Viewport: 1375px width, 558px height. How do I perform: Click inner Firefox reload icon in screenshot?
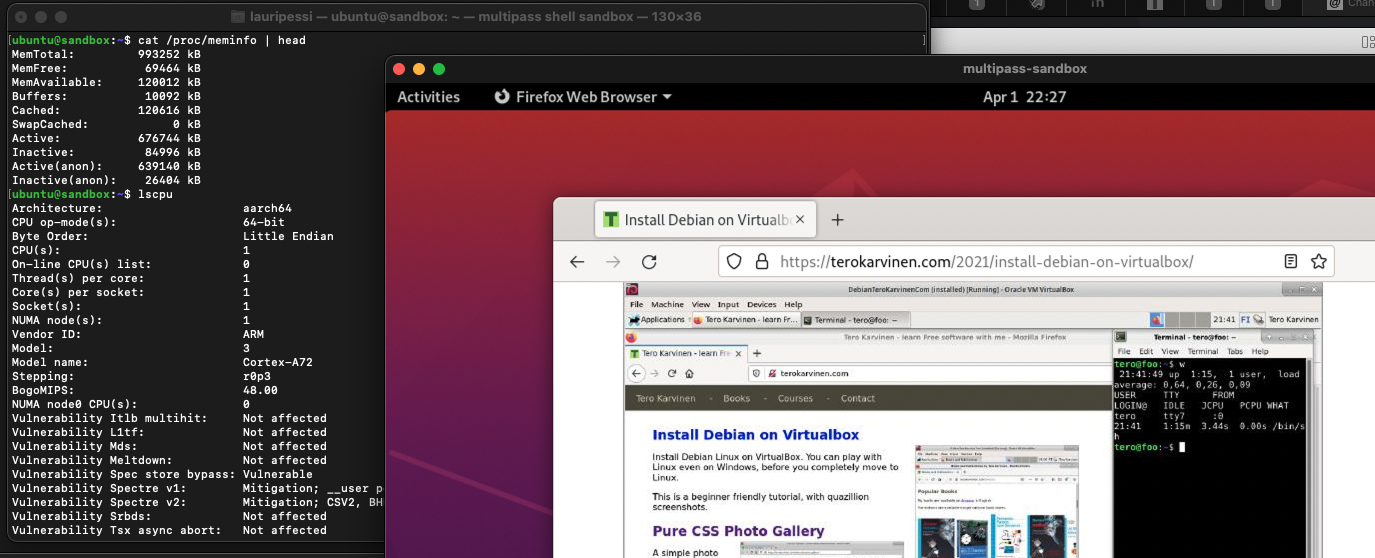[672, 373]
